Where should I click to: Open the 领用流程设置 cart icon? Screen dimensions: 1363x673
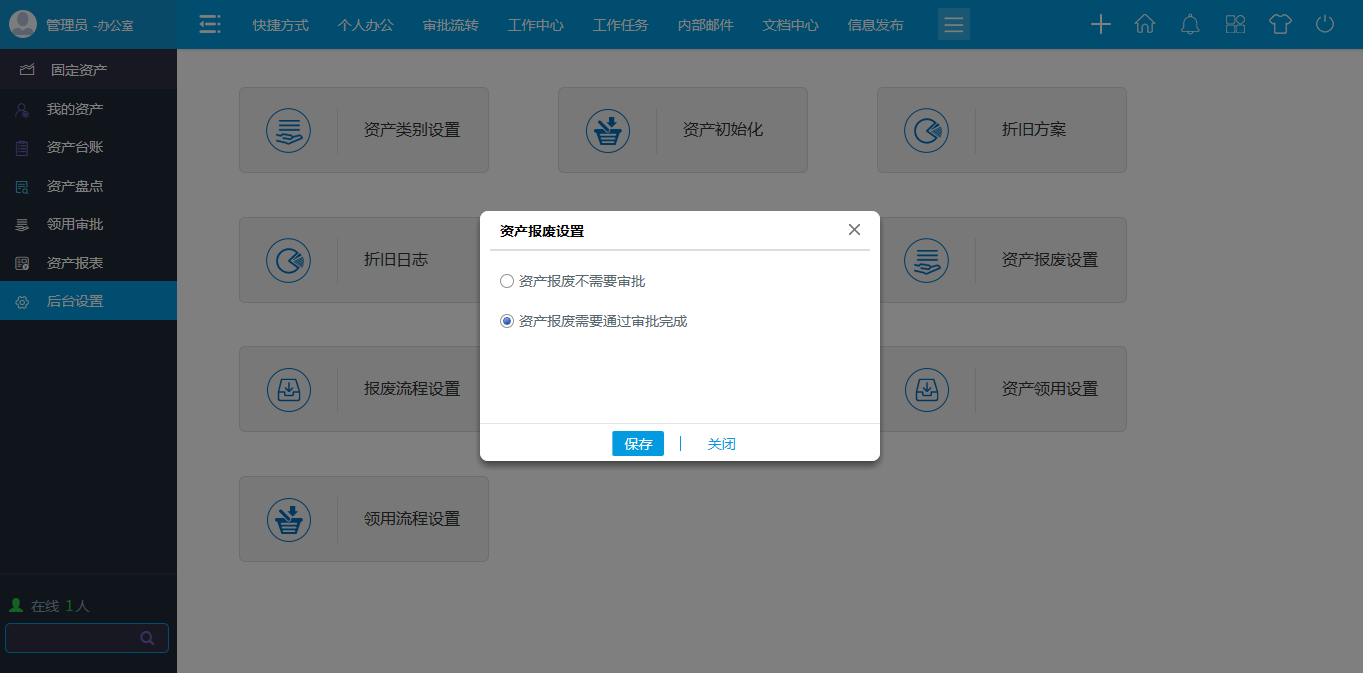[x=289, y=519]
